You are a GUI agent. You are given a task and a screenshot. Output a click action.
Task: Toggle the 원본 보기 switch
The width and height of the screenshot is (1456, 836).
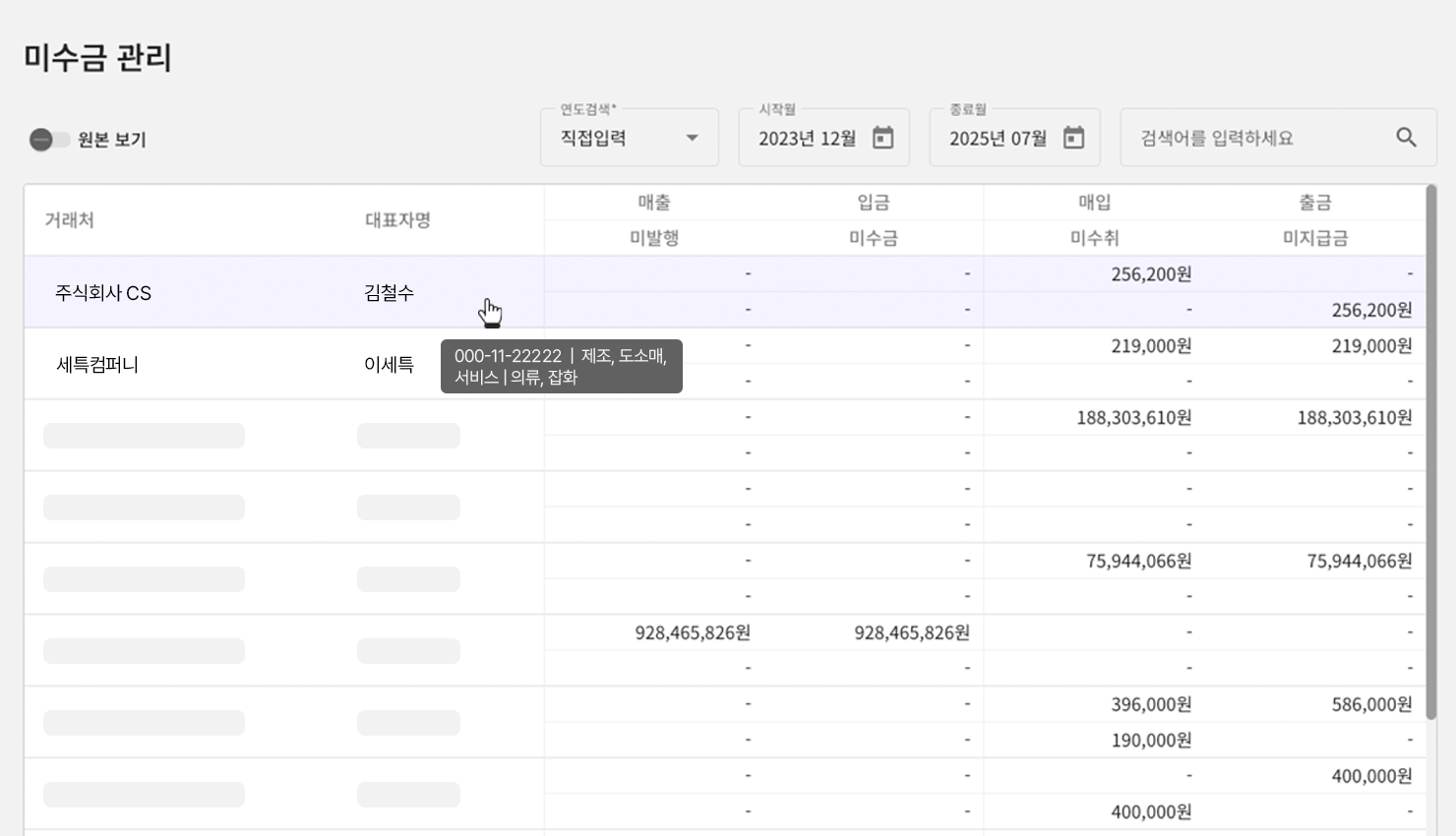(48, 140)
